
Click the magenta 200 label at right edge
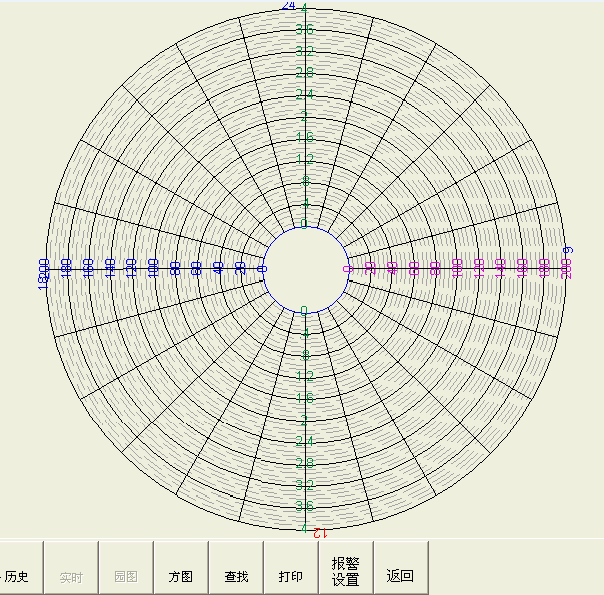(567, 268)
